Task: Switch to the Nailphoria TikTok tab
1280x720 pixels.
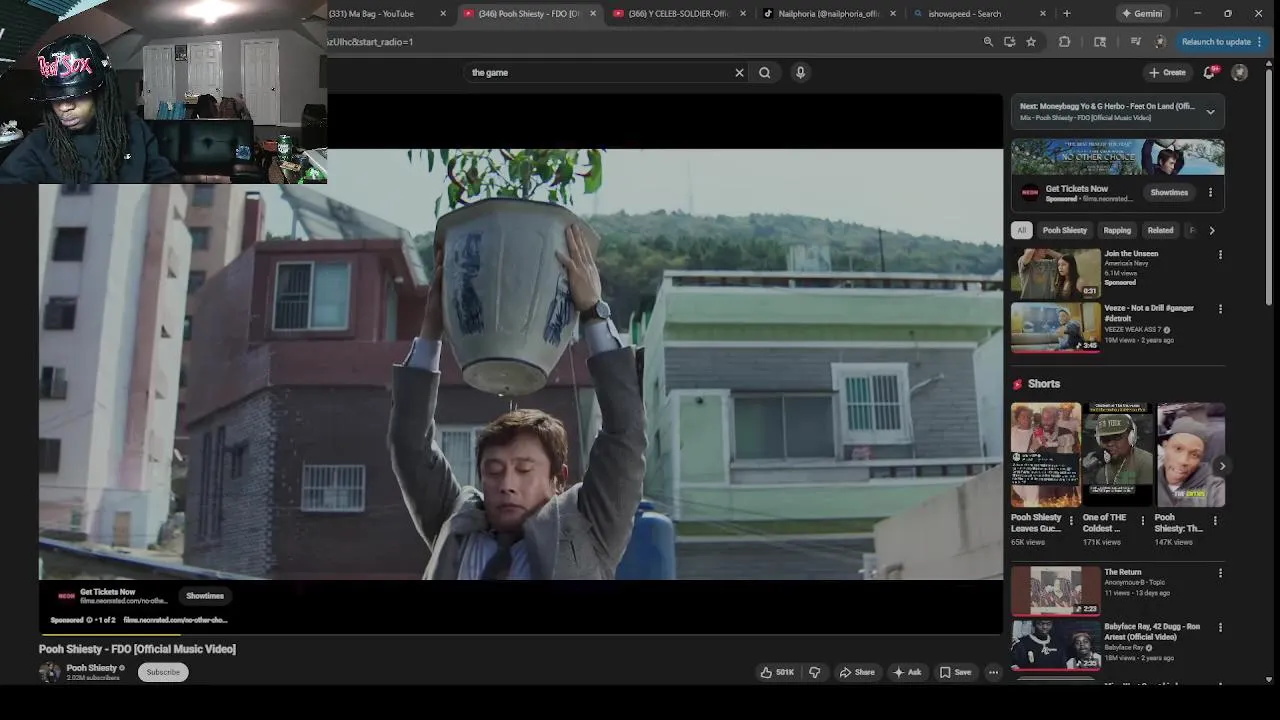Action: pyautogui.click(x=828, y=14)
